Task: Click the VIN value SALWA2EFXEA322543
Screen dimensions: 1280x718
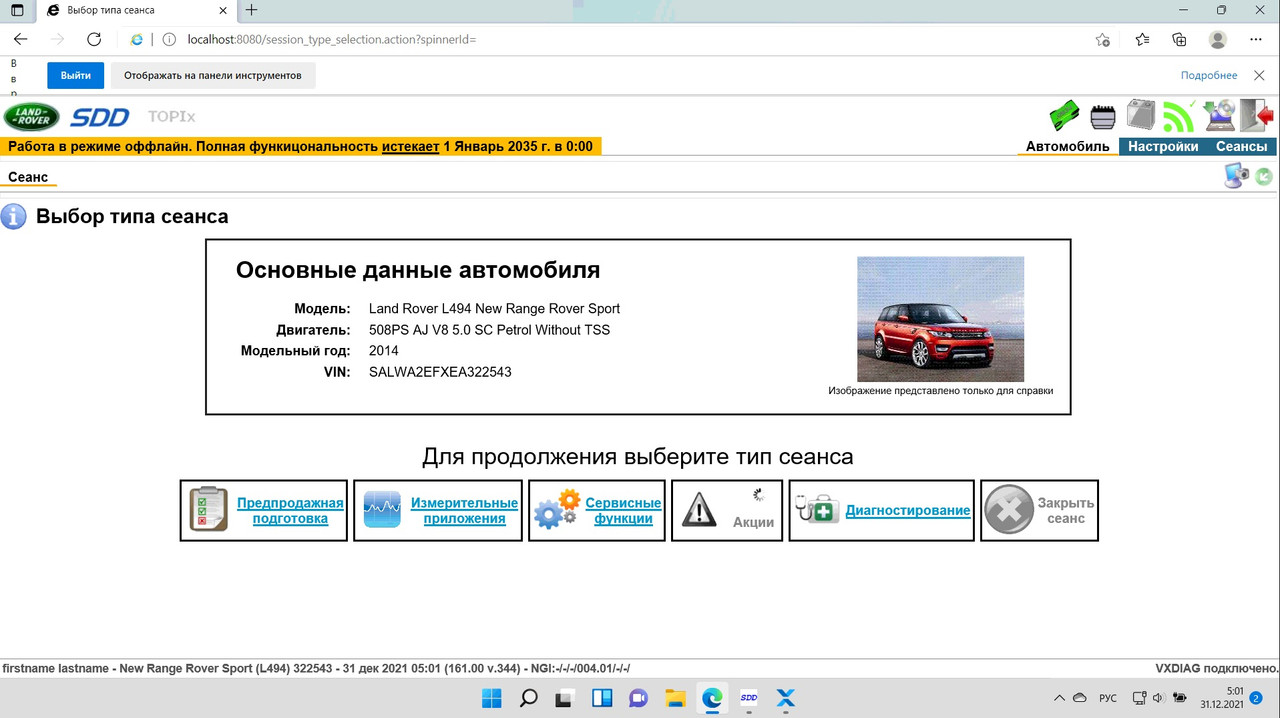Action: (440, 372)
